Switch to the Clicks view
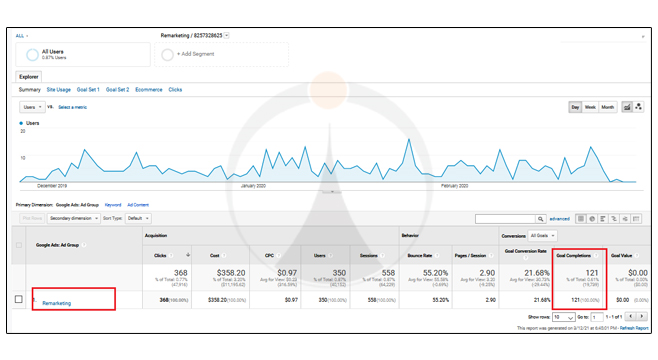 tap(175, 90)
